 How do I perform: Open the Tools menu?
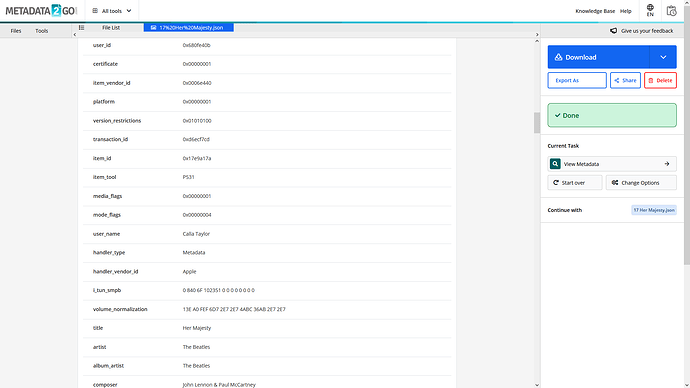coord(42,31)
